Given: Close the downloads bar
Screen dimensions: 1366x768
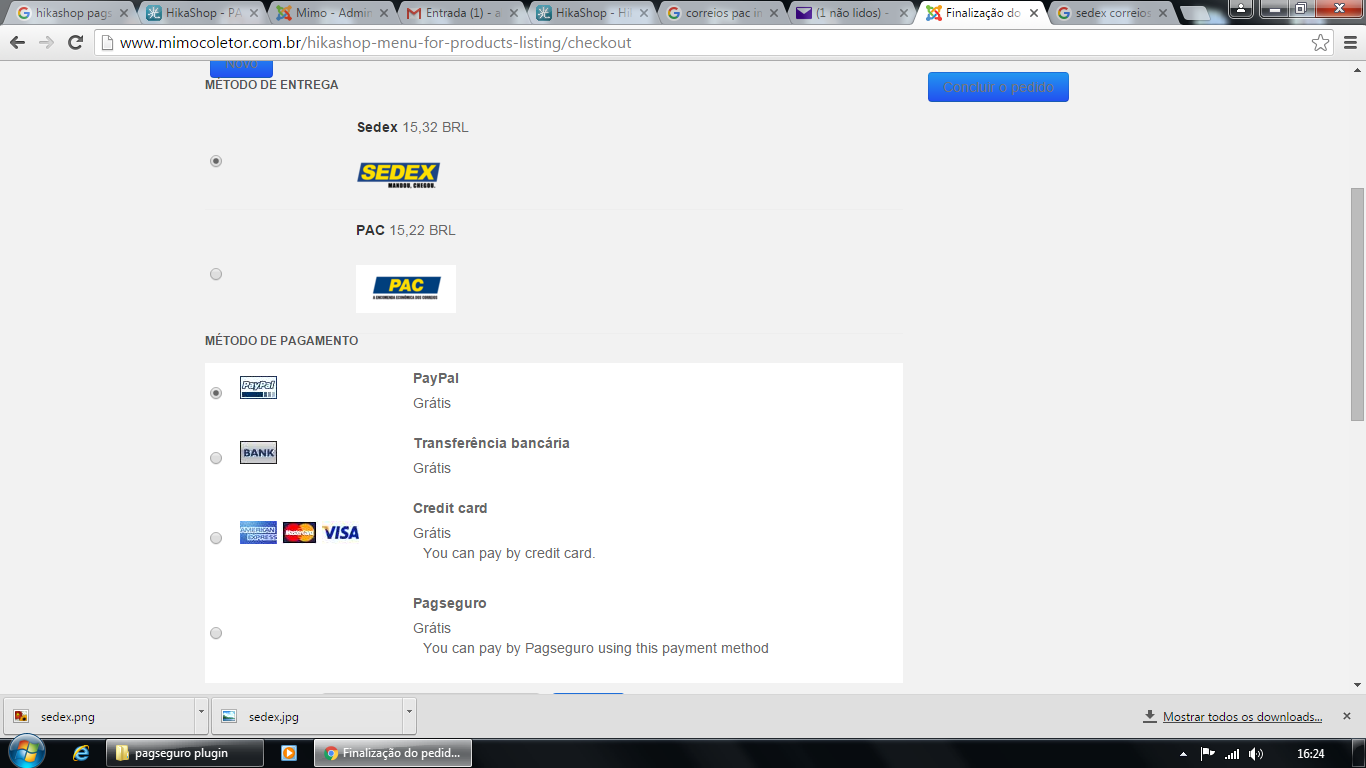Looking at the screenshot, I should (x=1347, y=716).
